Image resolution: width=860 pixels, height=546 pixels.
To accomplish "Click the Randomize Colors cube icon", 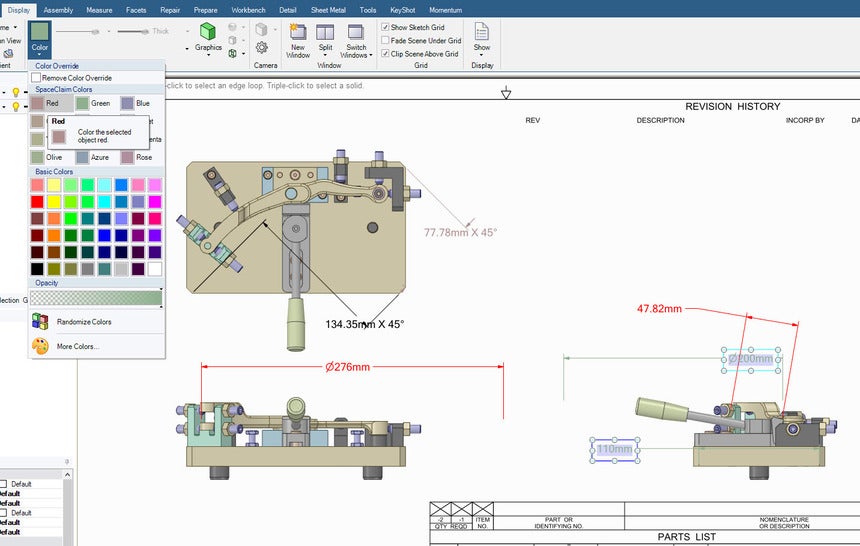I will [40, 322].
